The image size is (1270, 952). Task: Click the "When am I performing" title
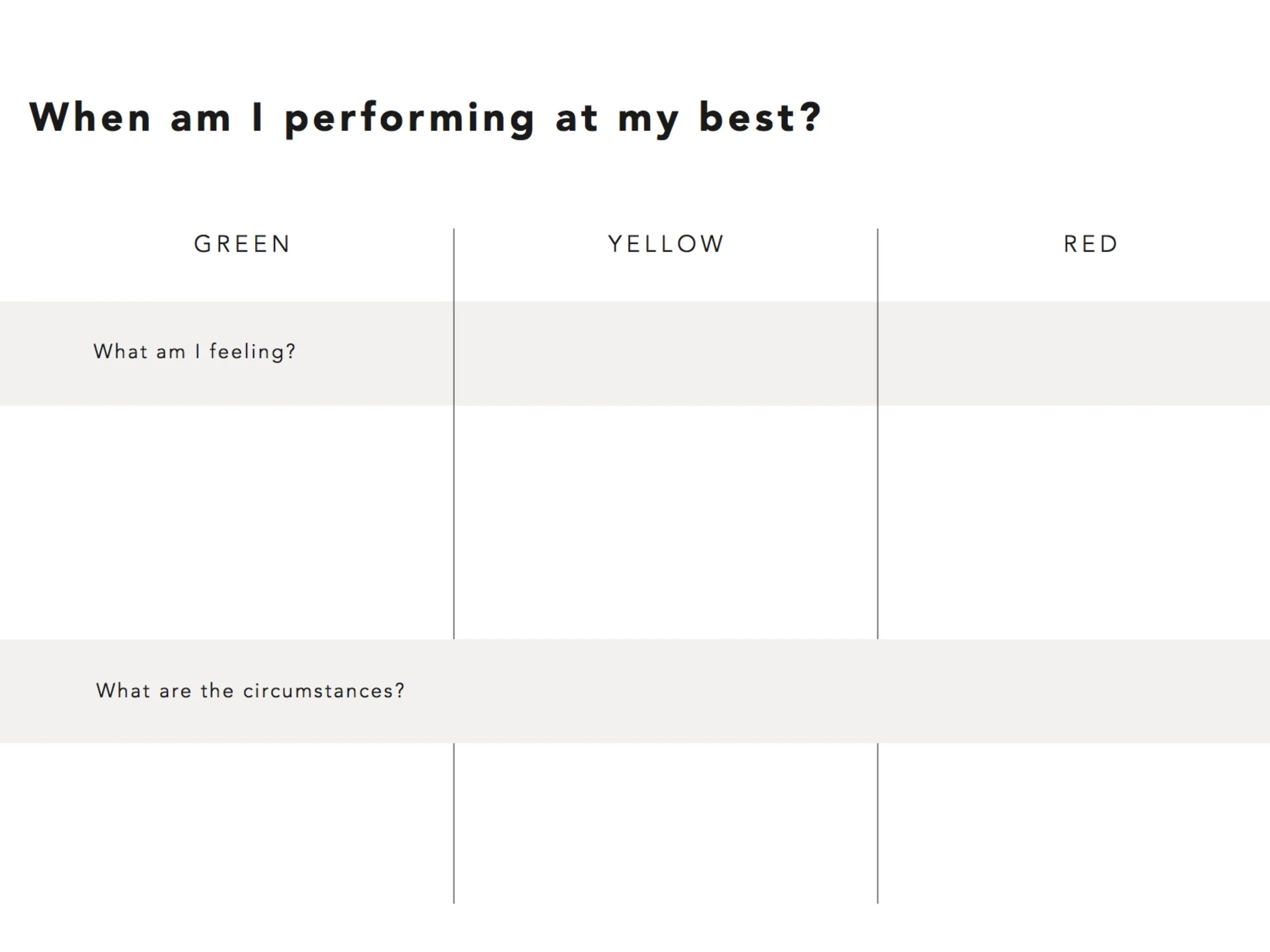coord(425,119)
